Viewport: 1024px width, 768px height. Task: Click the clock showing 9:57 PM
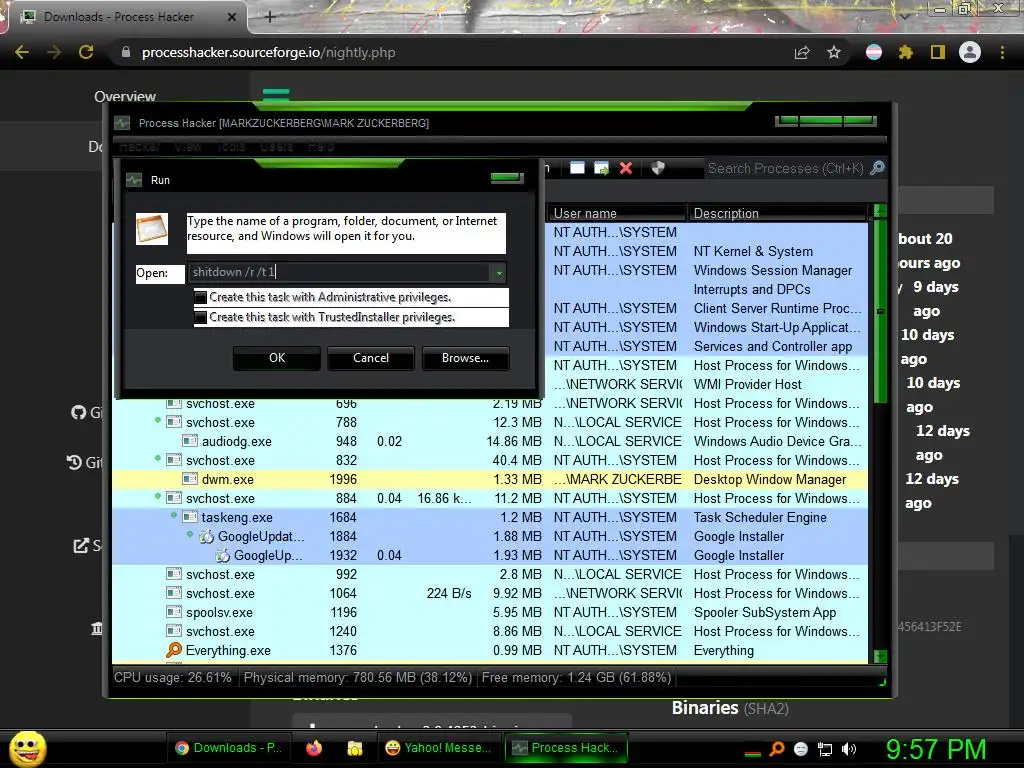(x=935, y=749)
